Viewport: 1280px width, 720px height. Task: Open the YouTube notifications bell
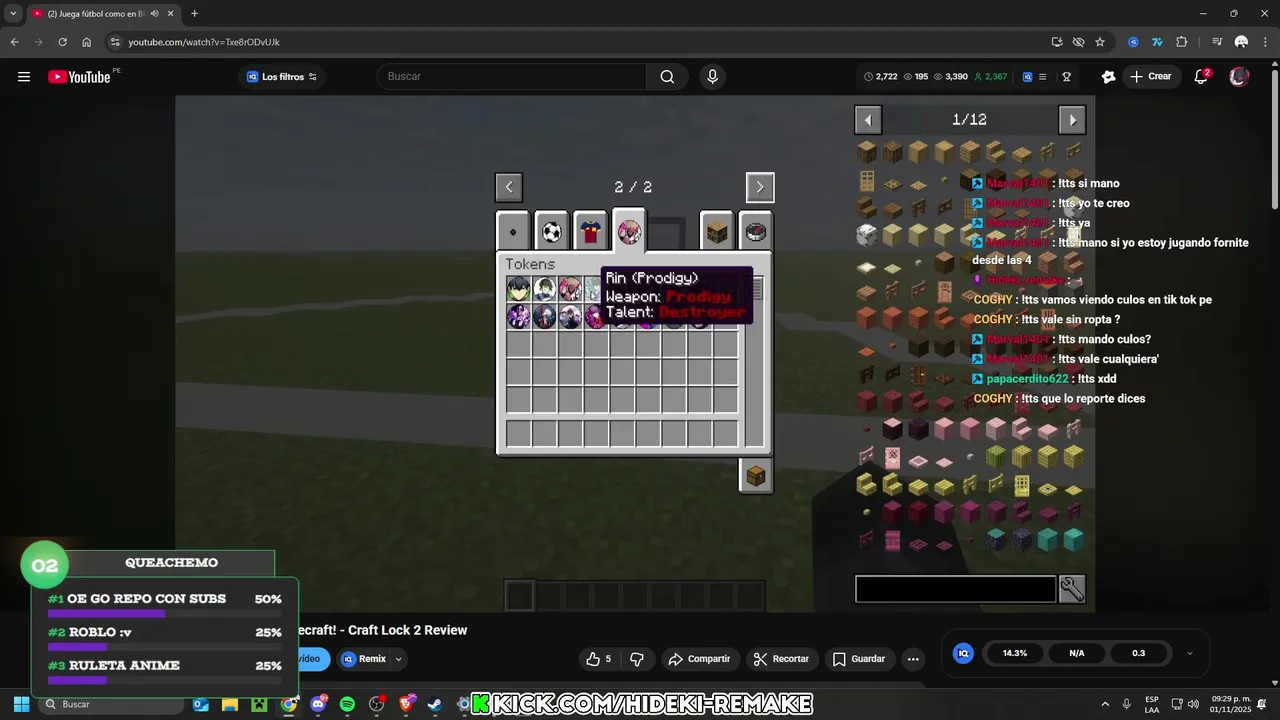pos(1201,77)
